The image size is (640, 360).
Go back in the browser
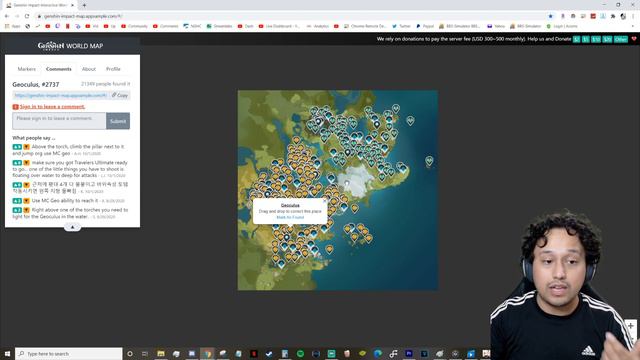click(7, 16)
